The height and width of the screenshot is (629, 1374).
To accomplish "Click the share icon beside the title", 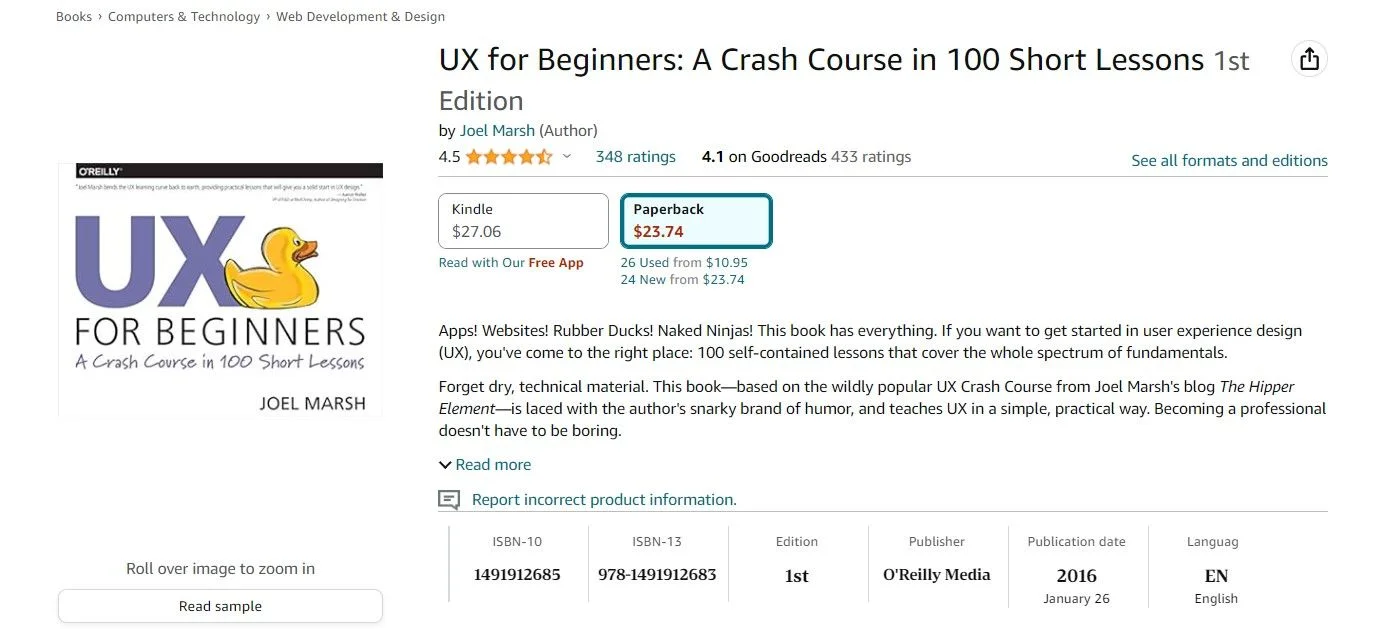I will coord(1309,60).
